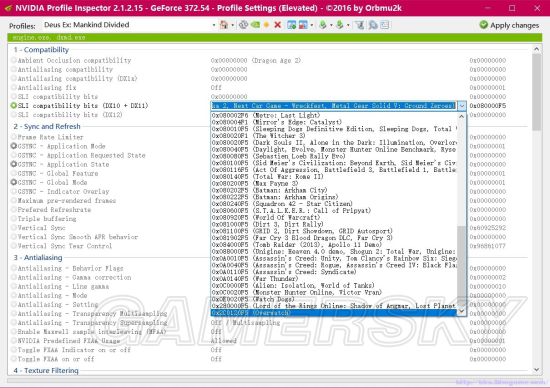
Task: Click the green NVIDIA logo icon
Action: 255,25
